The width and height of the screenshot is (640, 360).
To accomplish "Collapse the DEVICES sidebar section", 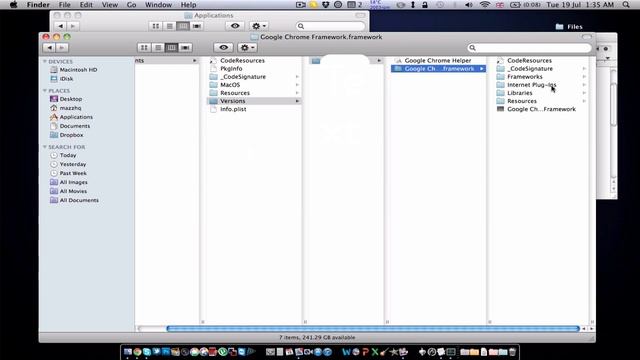I will click(44, 61).
